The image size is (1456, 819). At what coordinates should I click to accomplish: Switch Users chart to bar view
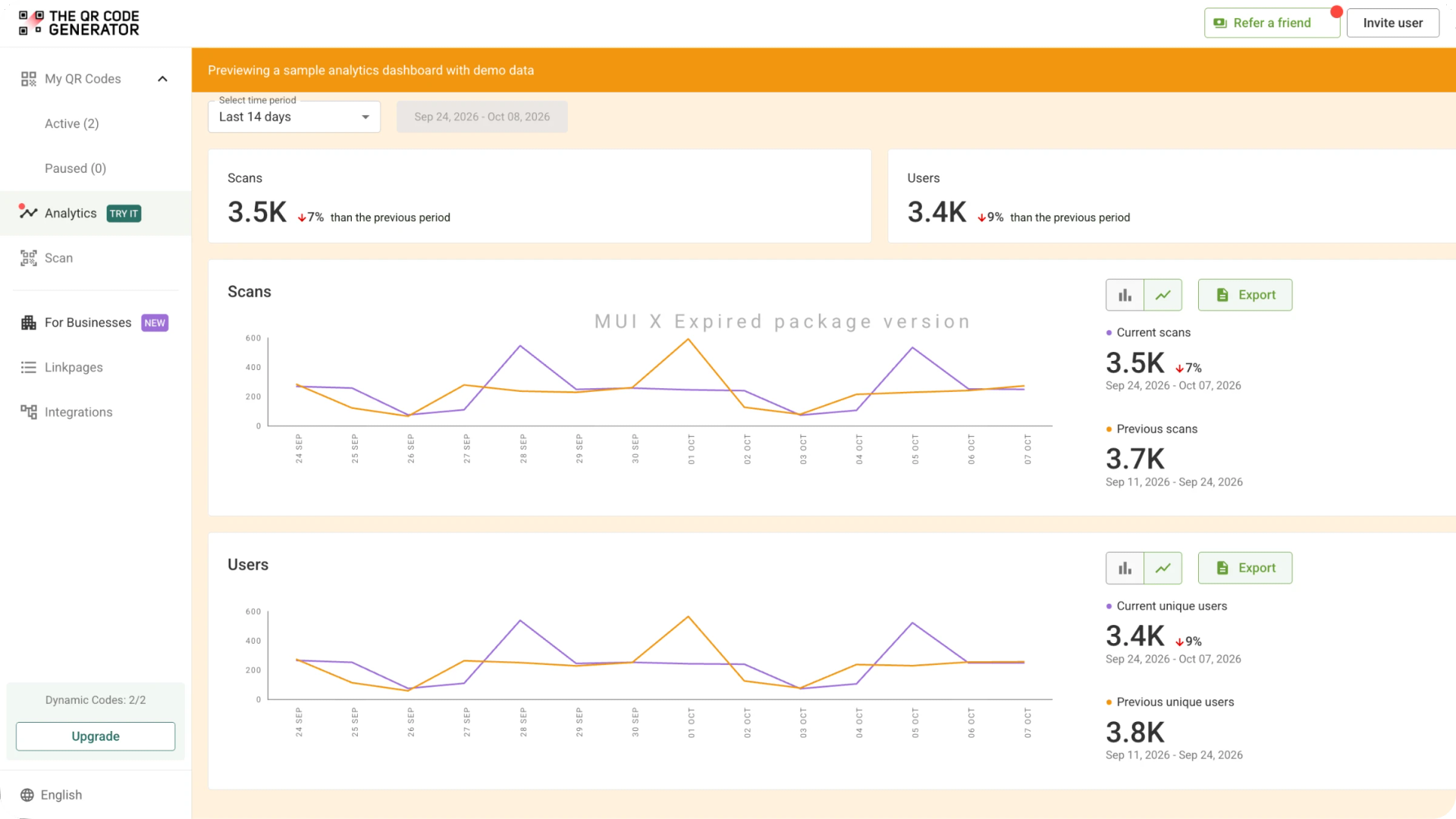coord(1125,568)
